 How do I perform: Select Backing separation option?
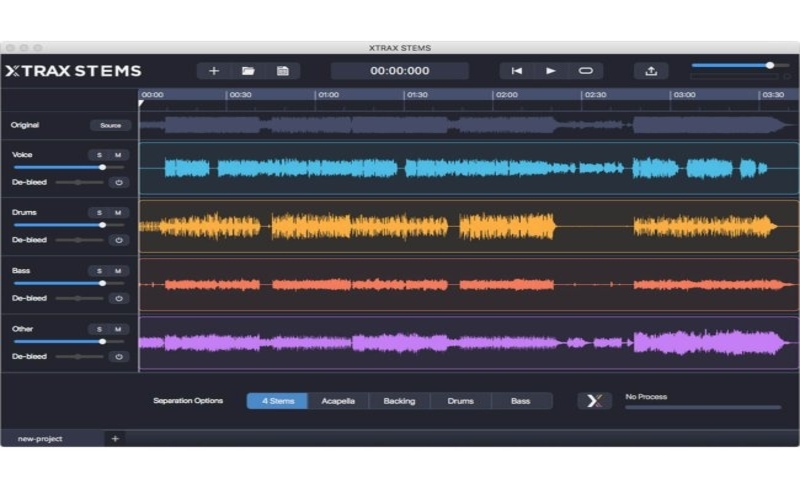coord(399,401)
